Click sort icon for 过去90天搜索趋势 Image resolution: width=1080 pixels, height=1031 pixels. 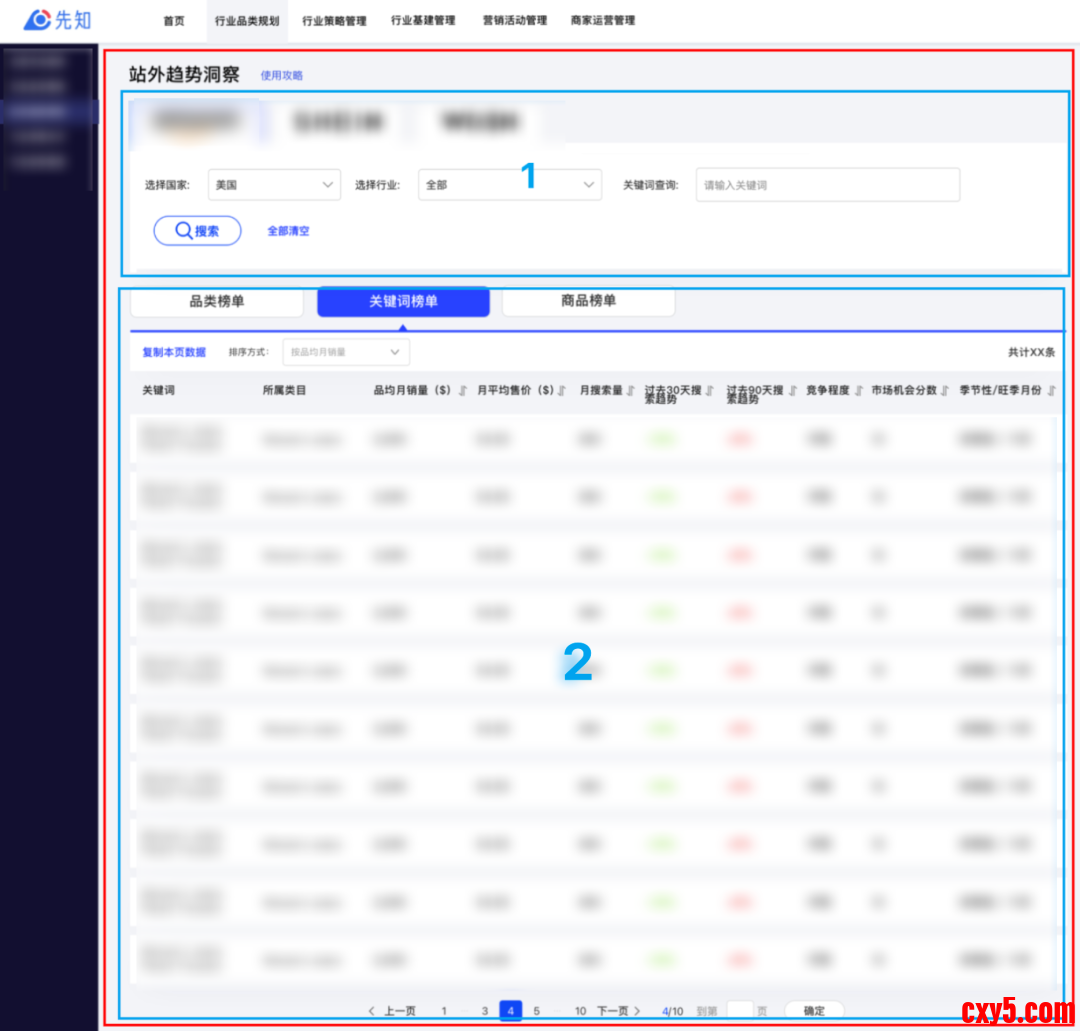click(792, 391)
